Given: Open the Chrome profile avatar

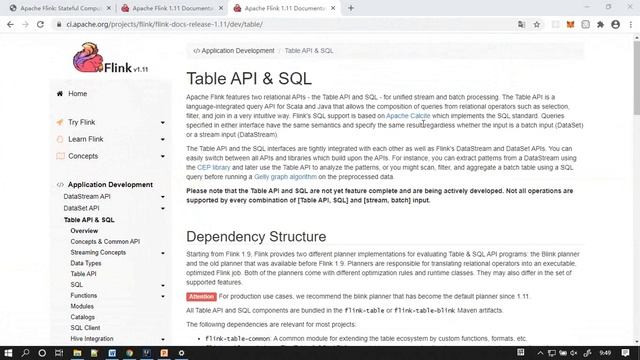Looking at the screenshot, I should coord(616,24).
